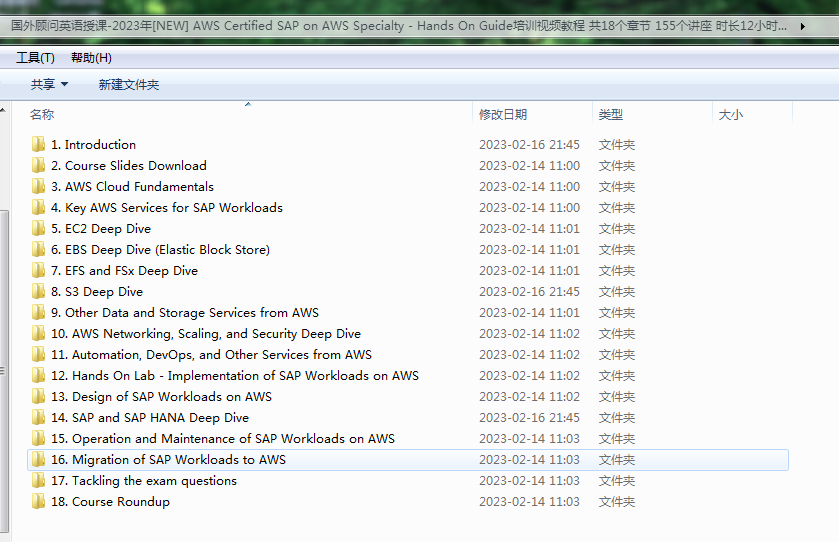Click 文件夹 type cell of 12. Hands On Lab
This screenshot has width=839, height=542.
617,376
